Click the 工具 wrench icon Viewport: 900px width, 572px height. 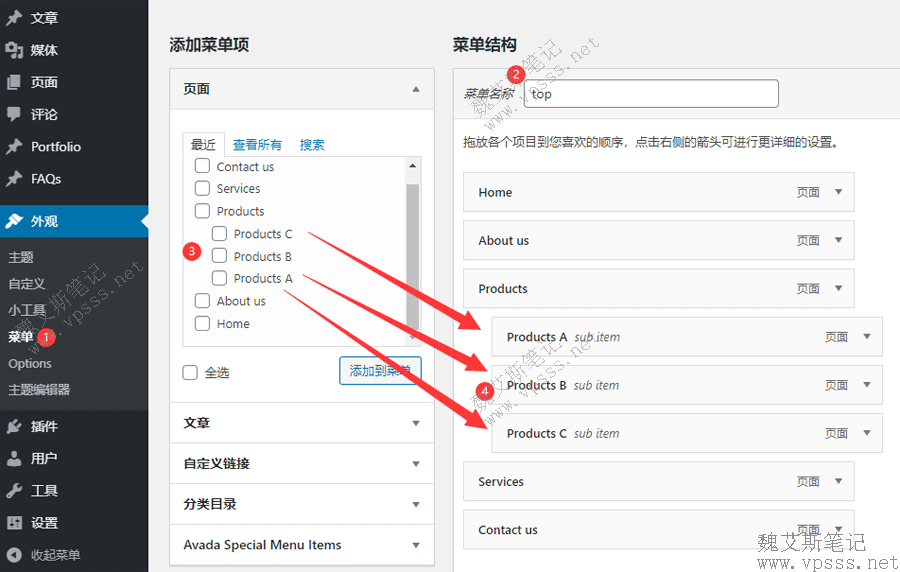coord(14,491)
